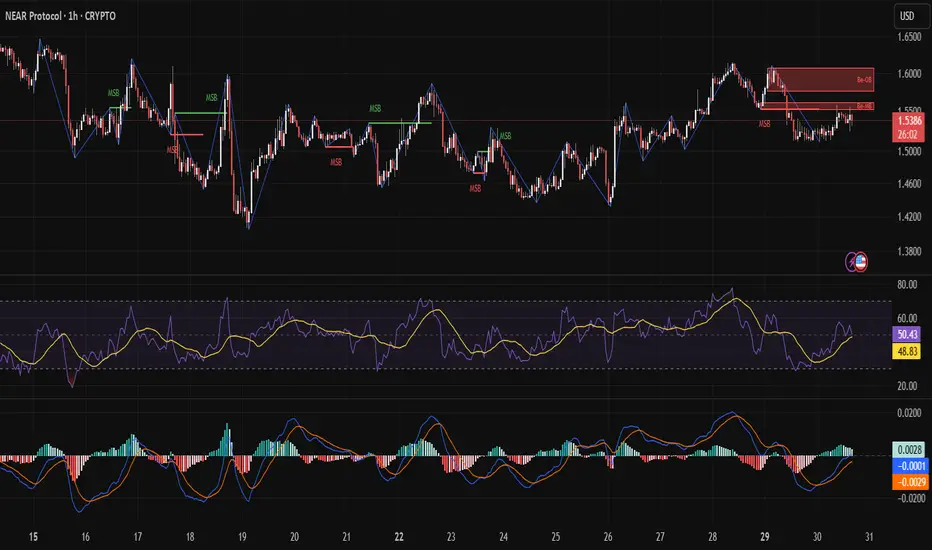932x550 pixels.
Task: Select the 80.00 RSI axis label
Action: (x=907, y=285)
